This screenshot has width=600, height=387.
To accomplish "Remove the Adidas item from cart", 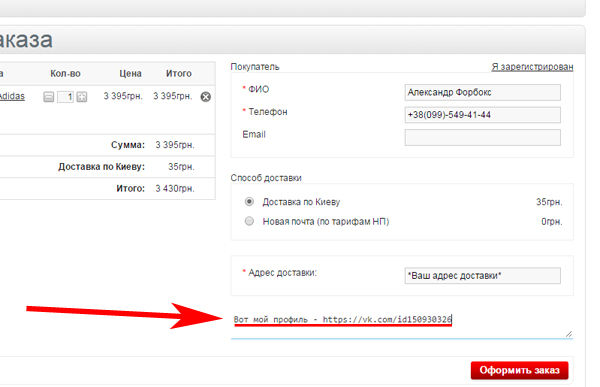I will (x=205, y=97).
